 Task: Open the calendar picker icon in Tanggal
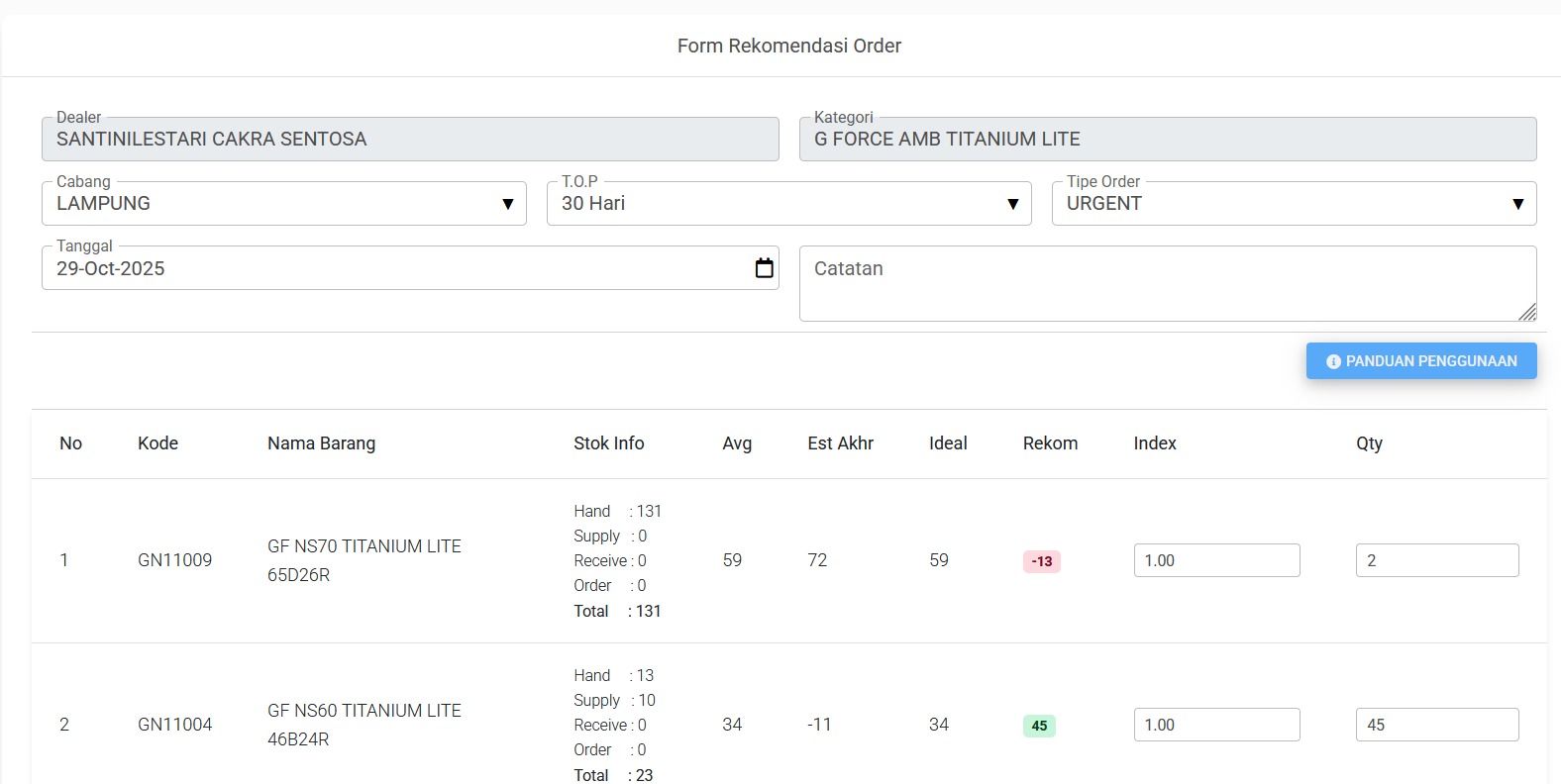pyautogui.click(x=764, y=268)
